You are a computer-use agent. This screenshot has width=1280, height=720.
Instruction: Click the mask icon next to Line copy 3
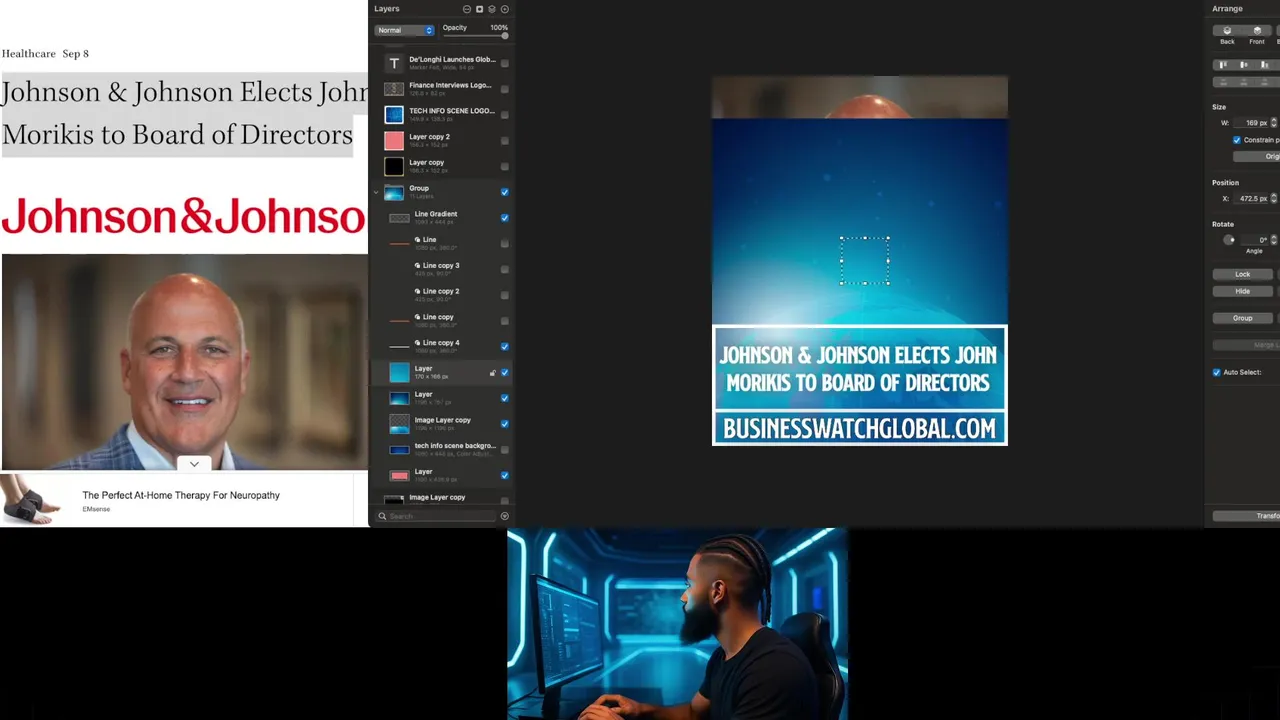[418, 265]
